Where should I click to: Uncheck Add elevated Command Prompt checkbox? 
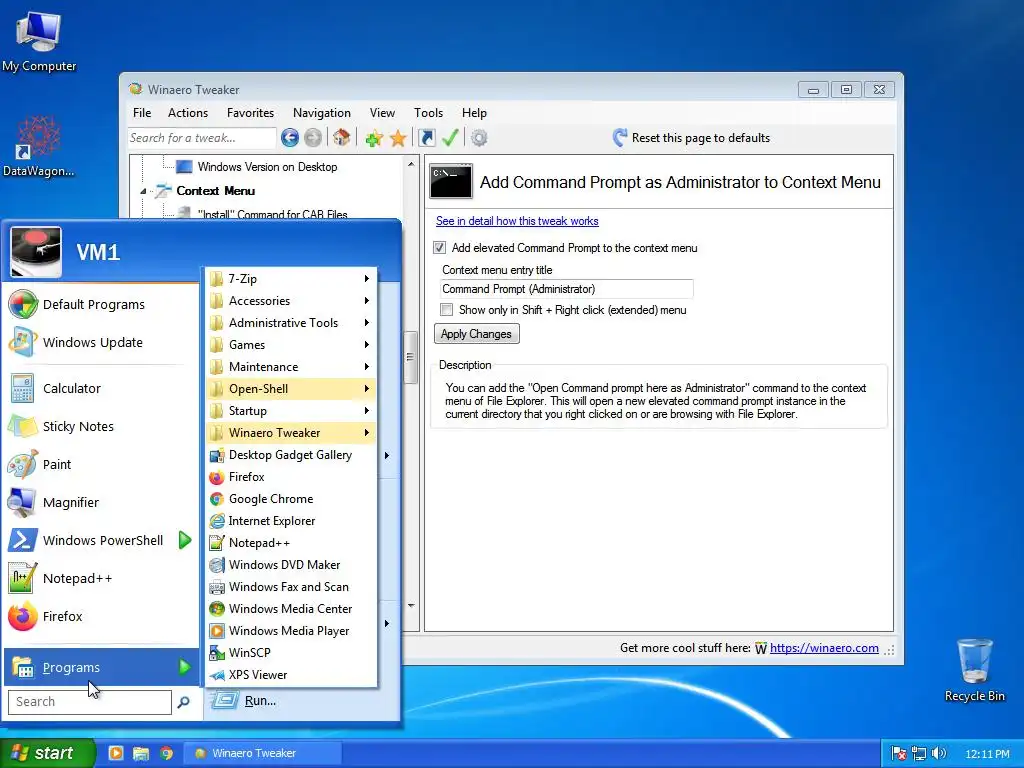point(440,248)
